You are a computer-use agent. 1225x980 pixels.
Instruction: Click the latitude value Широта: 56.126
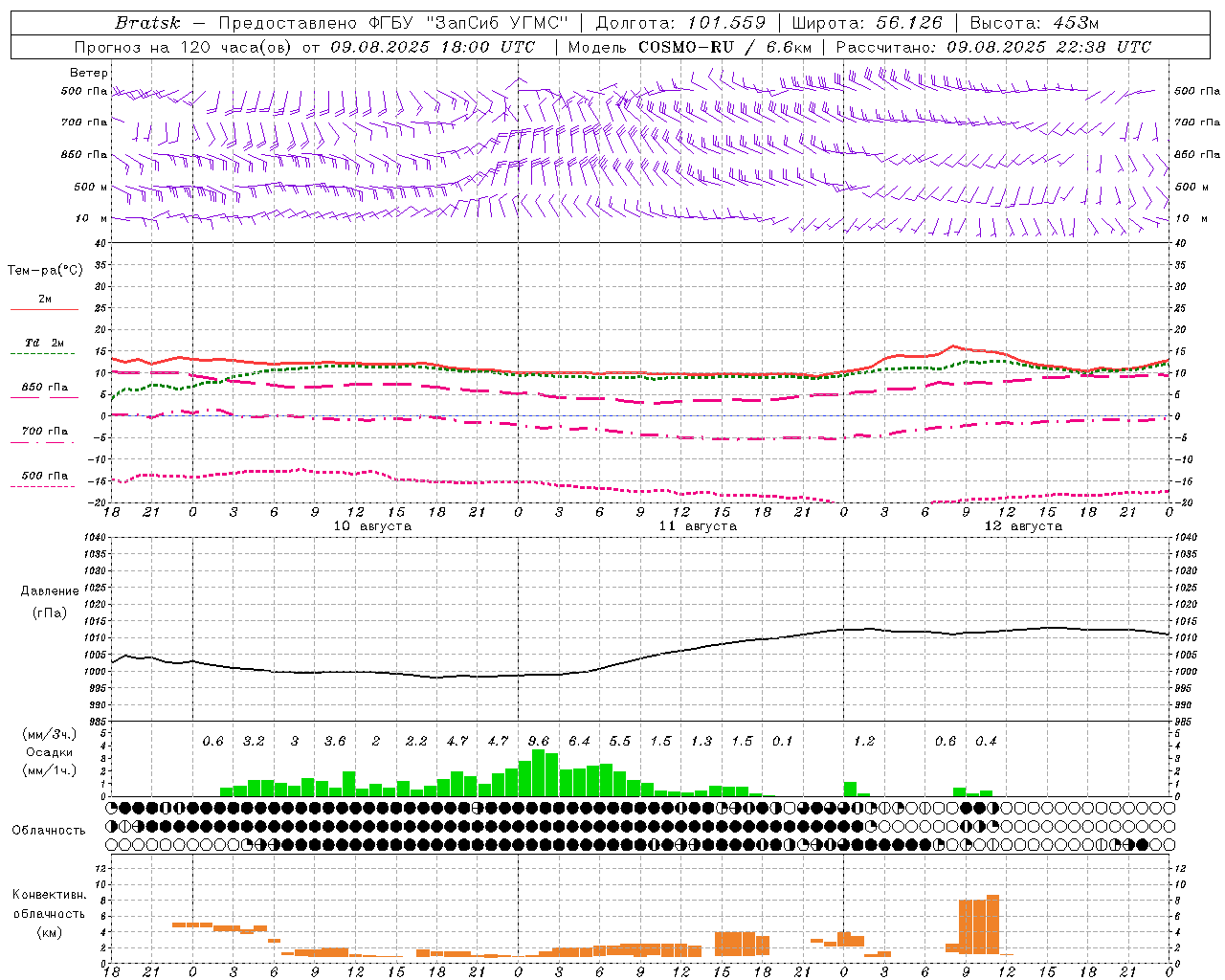[x=867, y=23]
